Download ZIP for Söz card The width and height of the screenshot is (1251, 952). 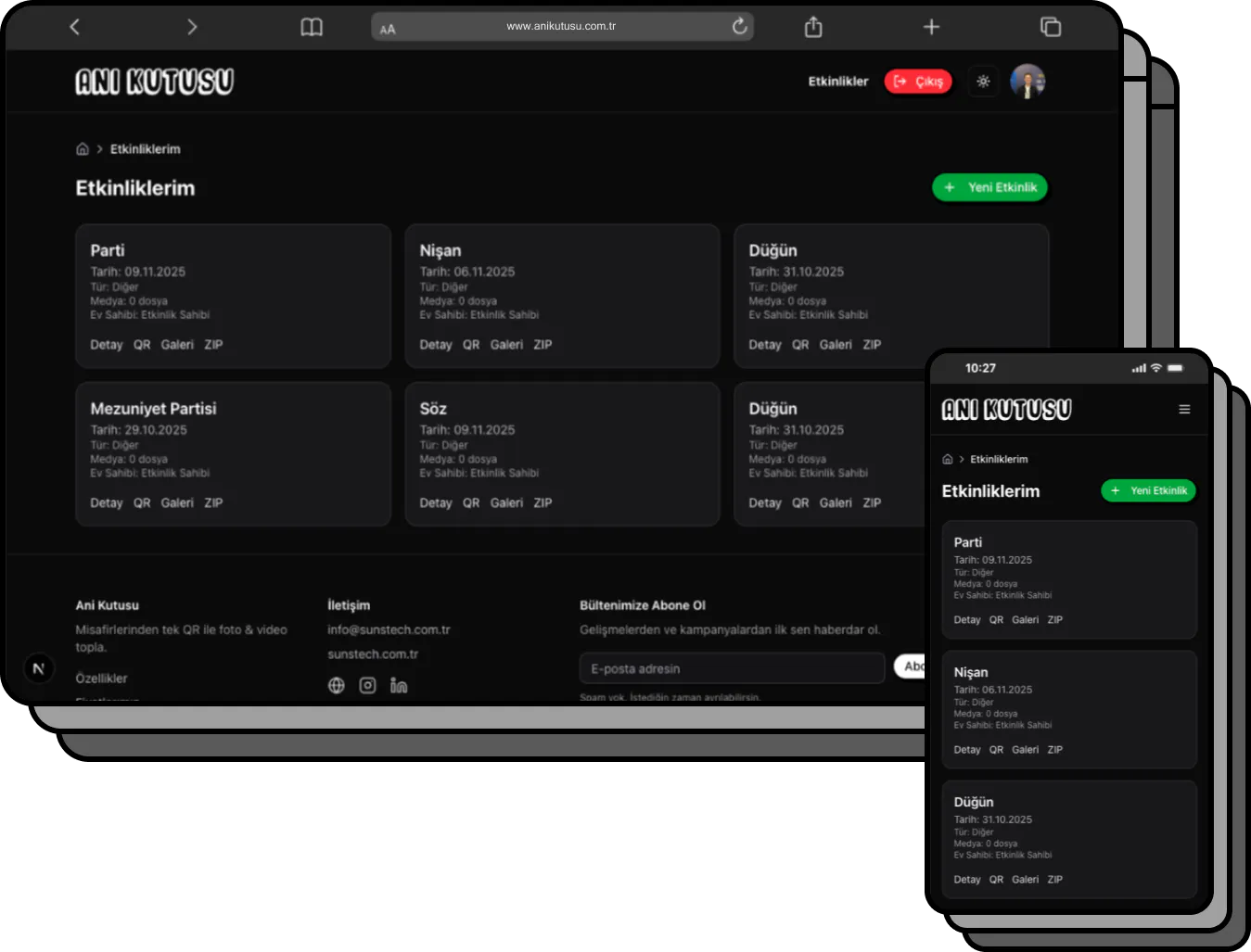click(543, 503)
